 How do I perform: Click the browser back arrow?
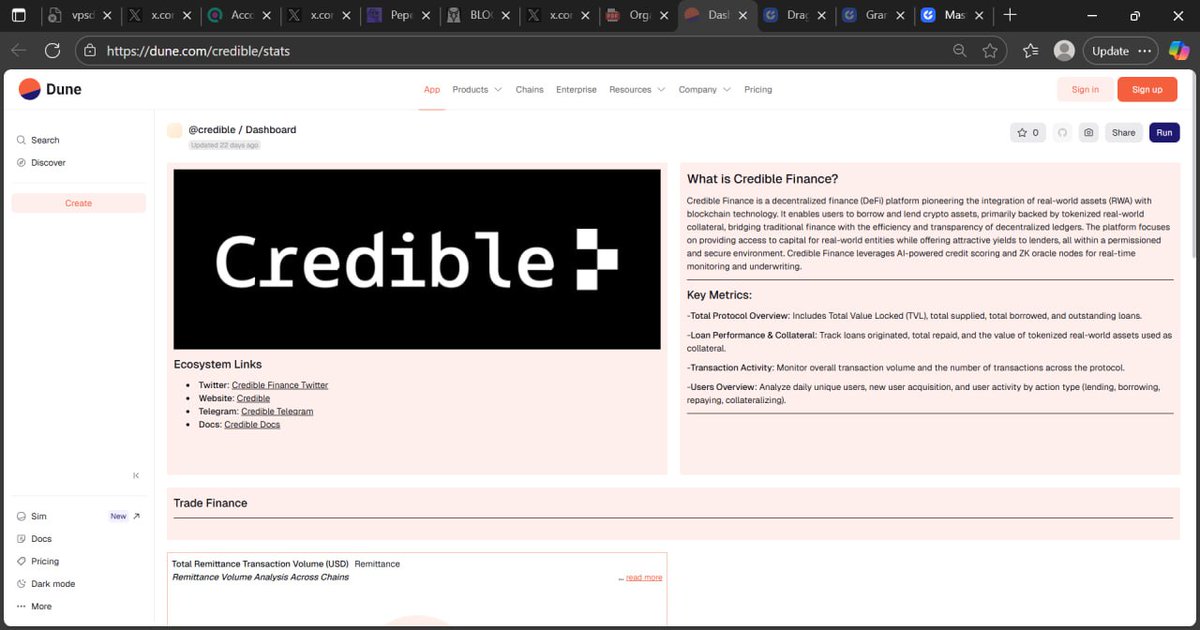point(19,50)
